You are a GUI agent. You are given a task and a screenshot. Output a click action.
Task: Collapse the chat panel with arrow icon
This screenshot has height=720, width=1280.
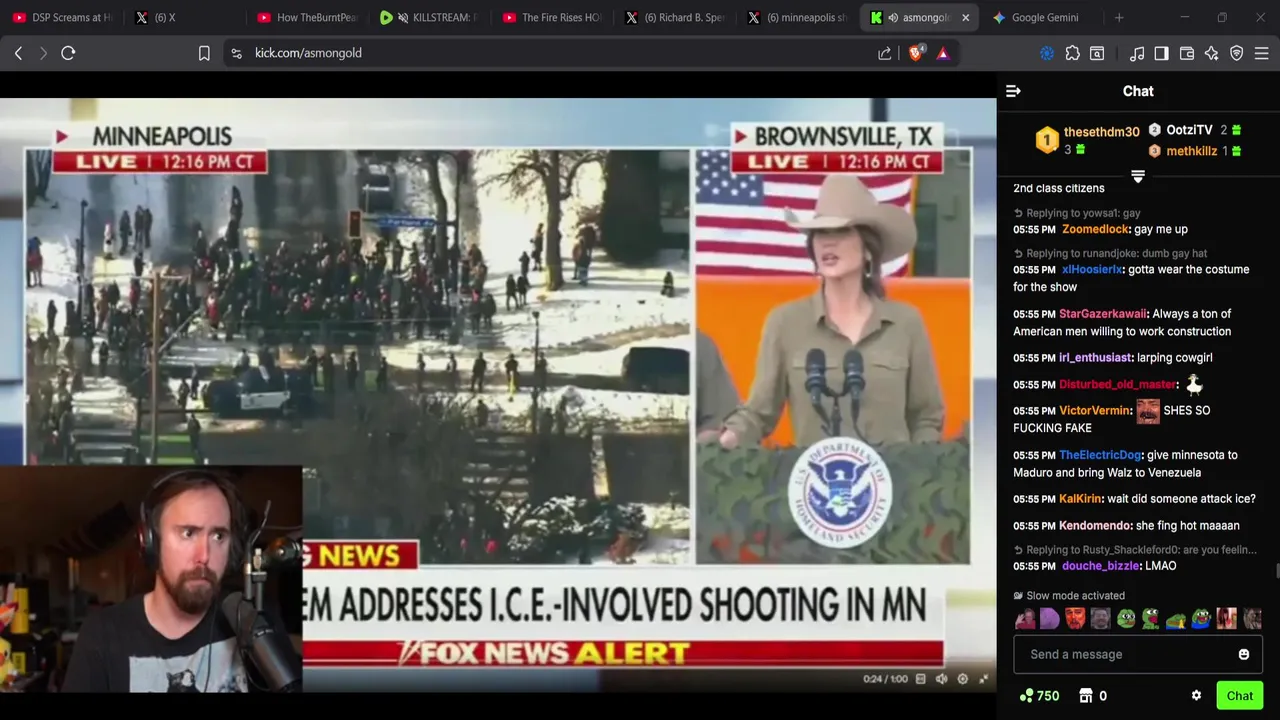click(x=1013, y=91)
